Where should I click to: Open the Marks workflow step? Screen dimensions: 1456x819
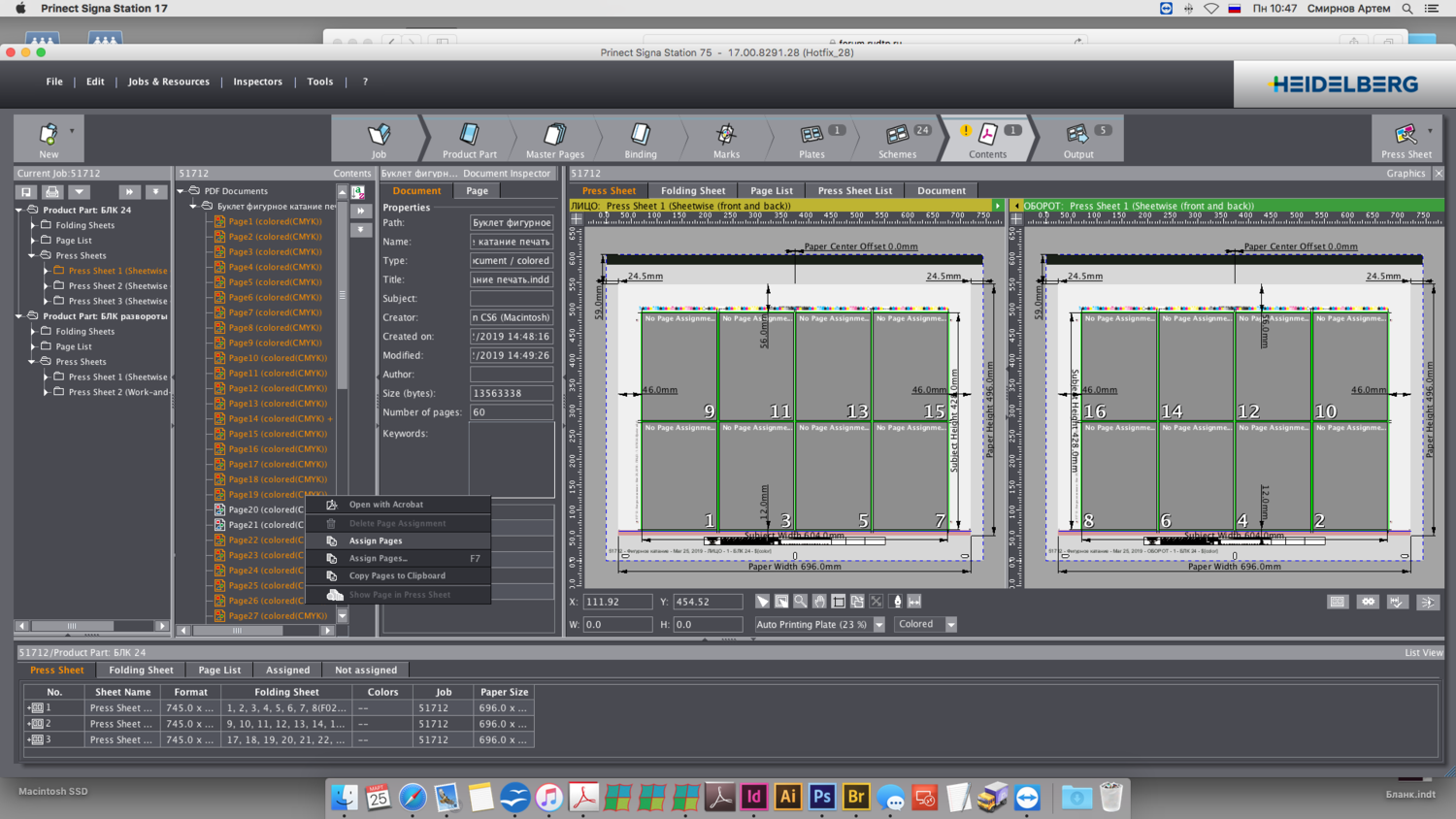pyautogui.click(x=726, y=139)
